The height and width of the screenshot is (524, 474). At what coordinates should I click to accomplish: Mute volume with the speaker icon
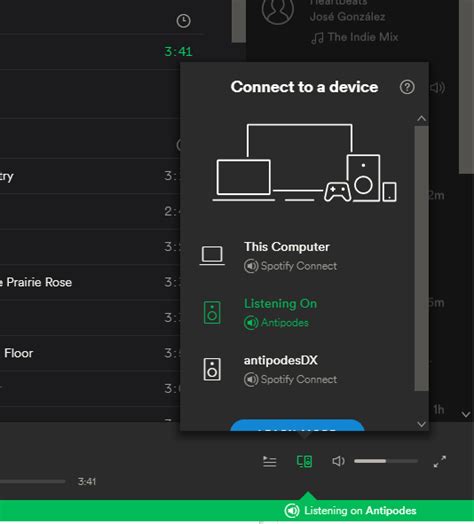(338, 461)
